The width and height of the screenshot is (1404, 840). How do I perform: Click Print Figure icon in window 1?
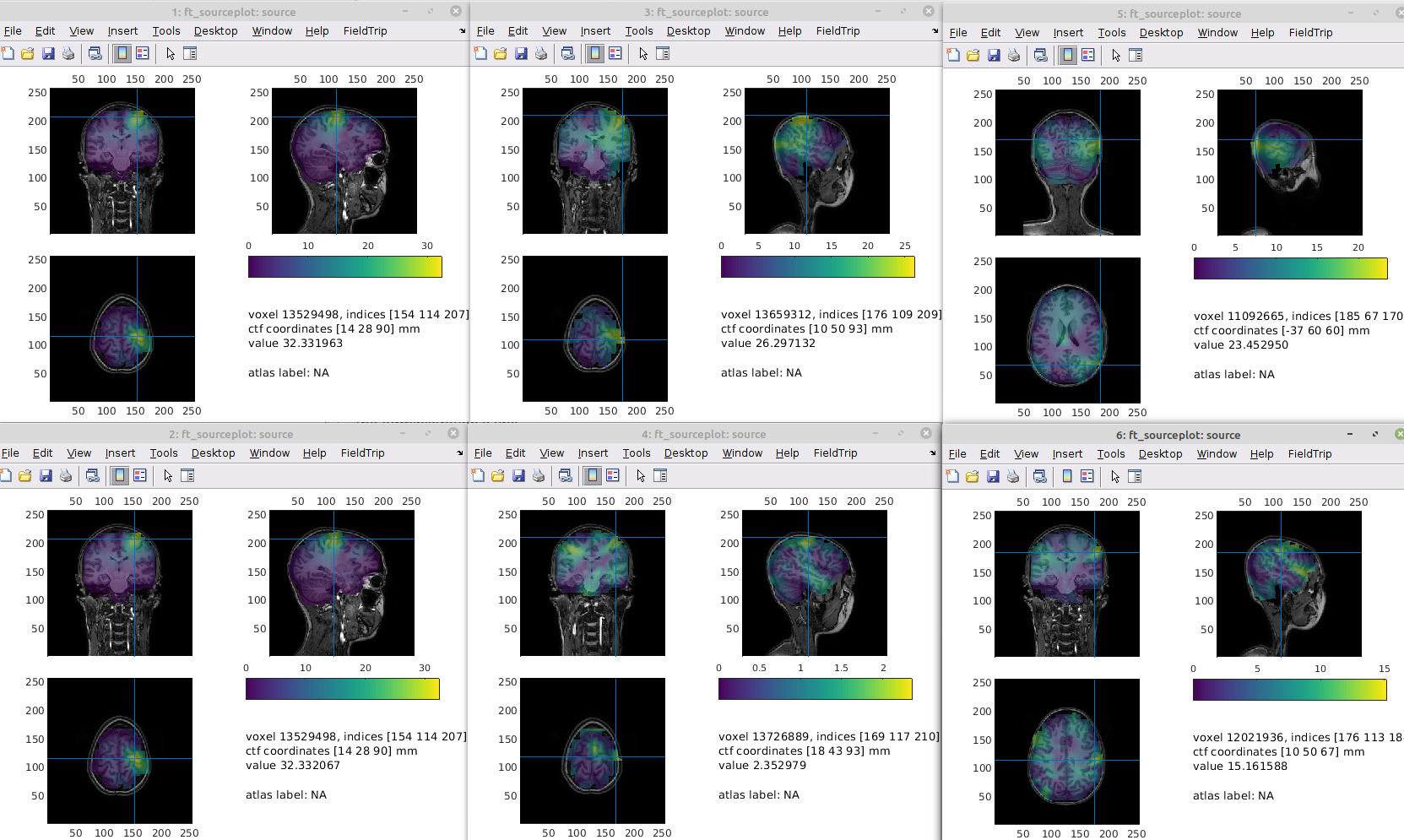point(68,53)
